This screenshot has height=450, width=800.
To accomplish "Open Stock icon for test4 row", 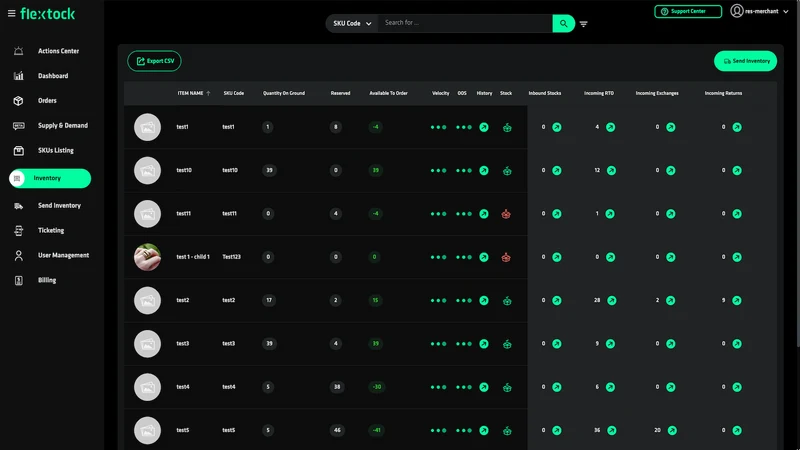I will [x=507, y=388].
